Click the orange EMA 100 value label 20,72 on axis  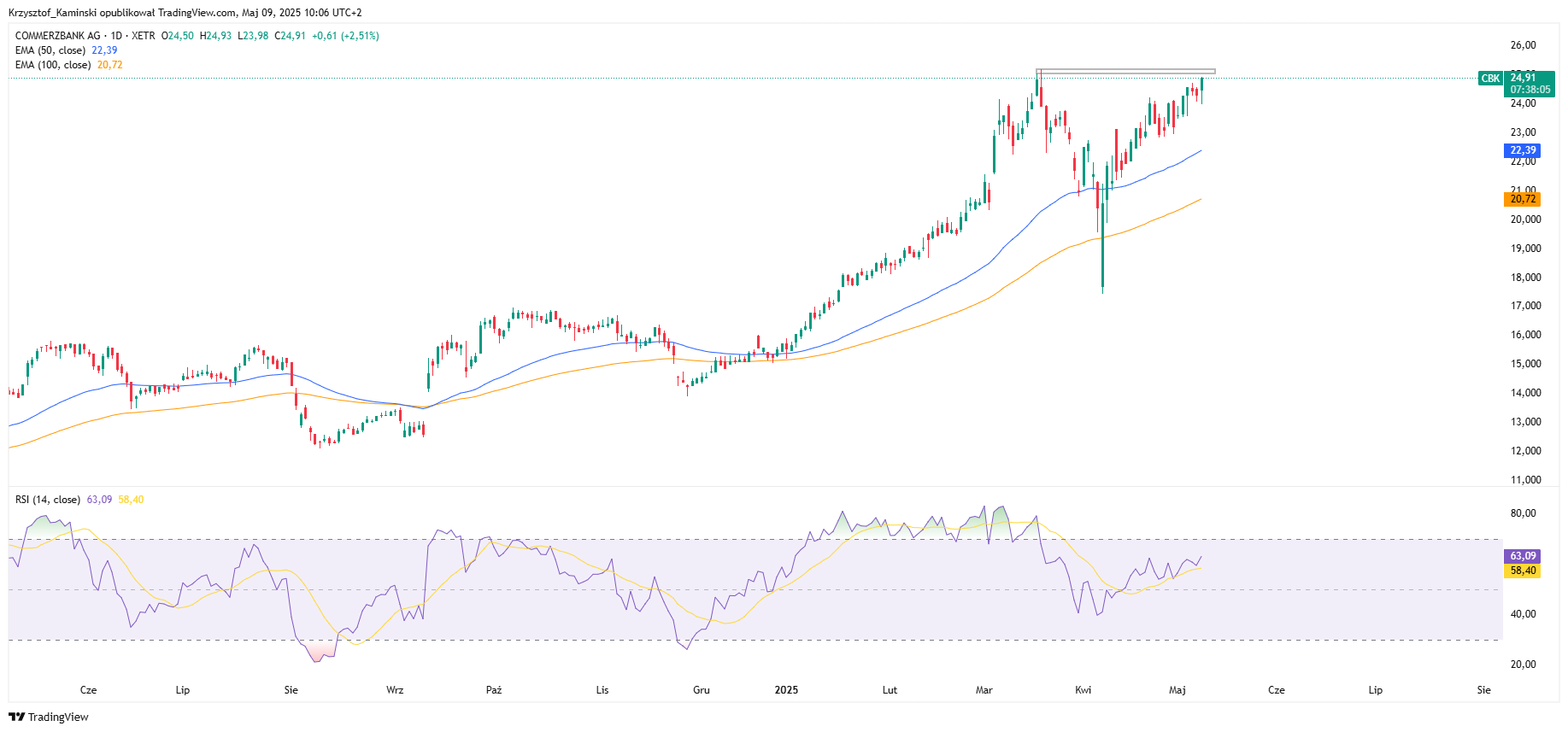pyautogui.click(x=1522, y=199)
